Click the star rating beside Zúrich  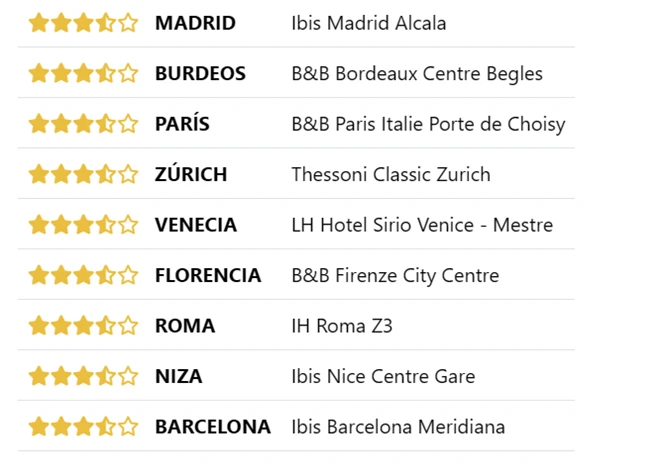pos(83,174)
